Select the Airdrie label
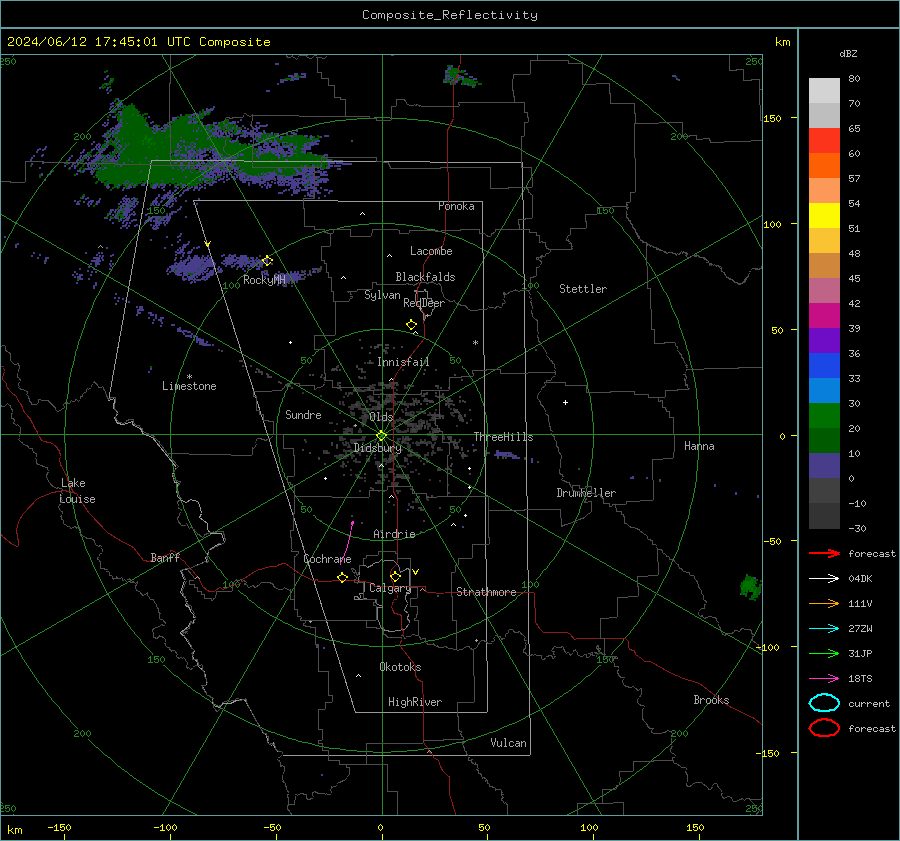This screenshot has width=900, height=841. 394,534
